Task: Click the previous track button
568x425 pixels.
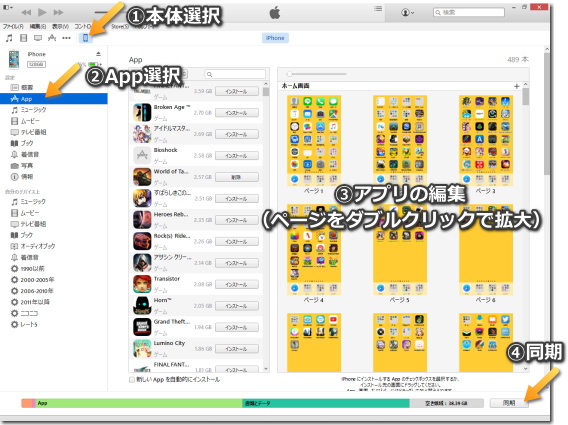Action: 26,12
